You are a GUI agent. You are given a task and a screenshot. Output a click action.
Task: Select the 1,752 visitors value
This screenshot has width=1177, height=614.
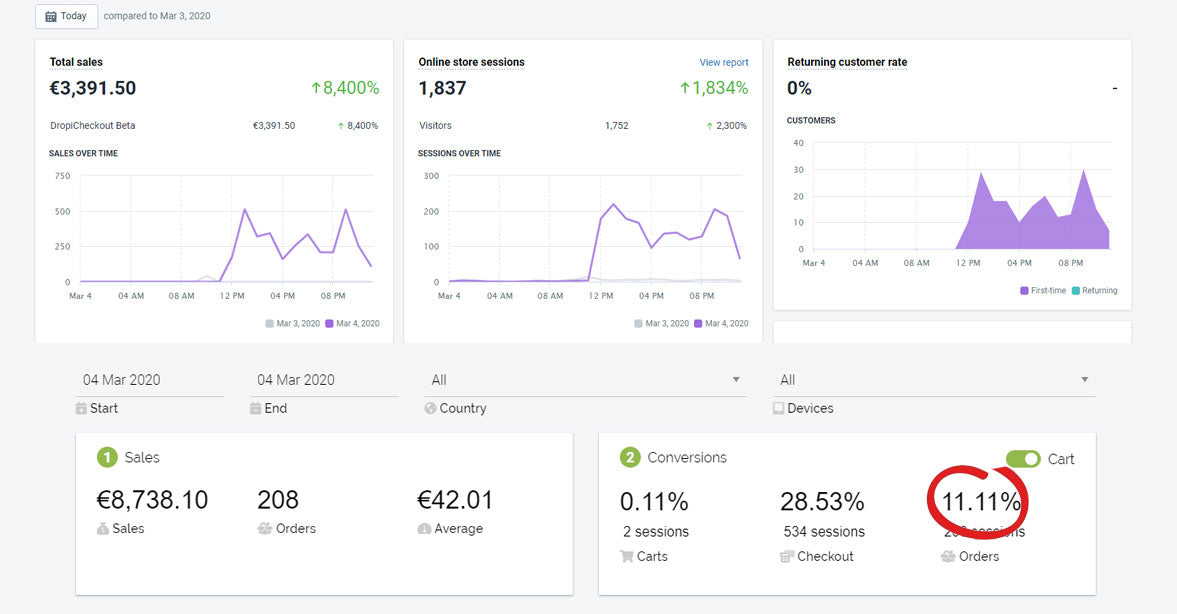pyautogui.click(x=616, y=125)
